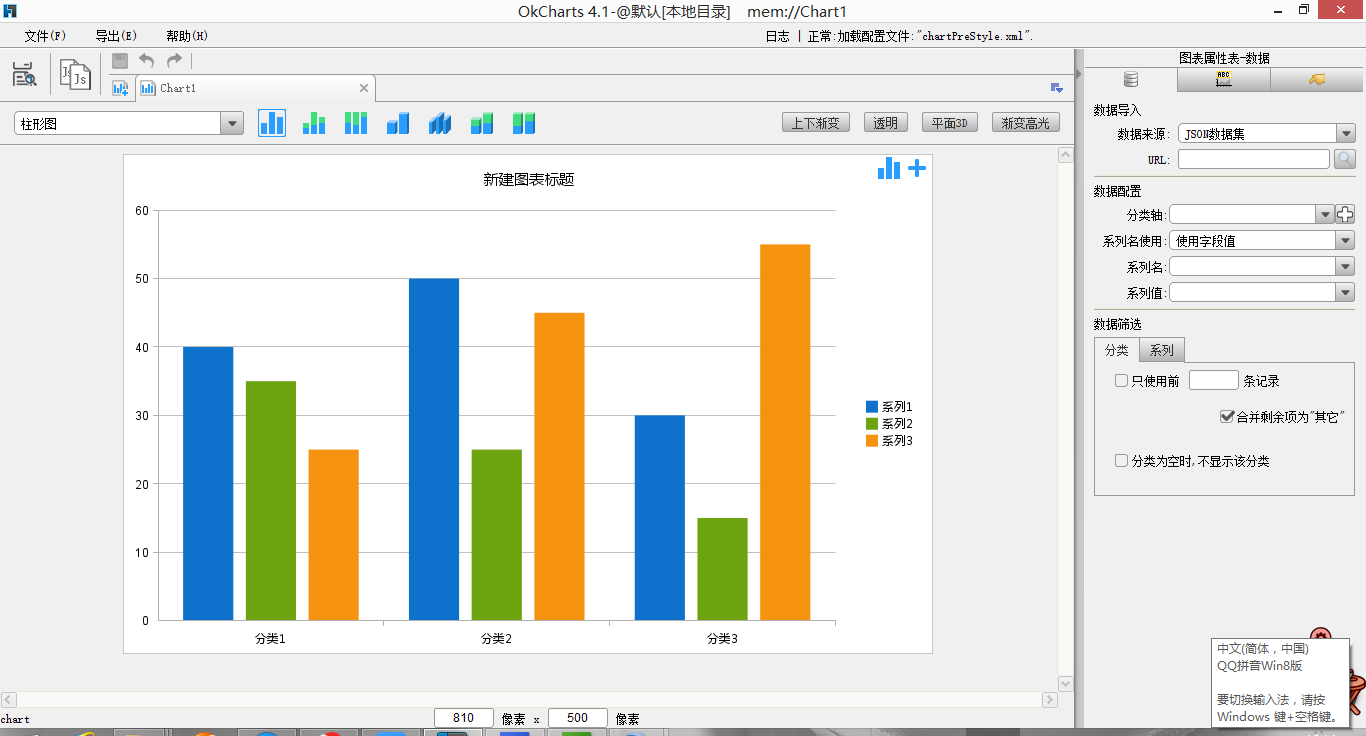Open the ABC chart style properties tab
The image size is (1366, 736).
(x=1224, y=80)
